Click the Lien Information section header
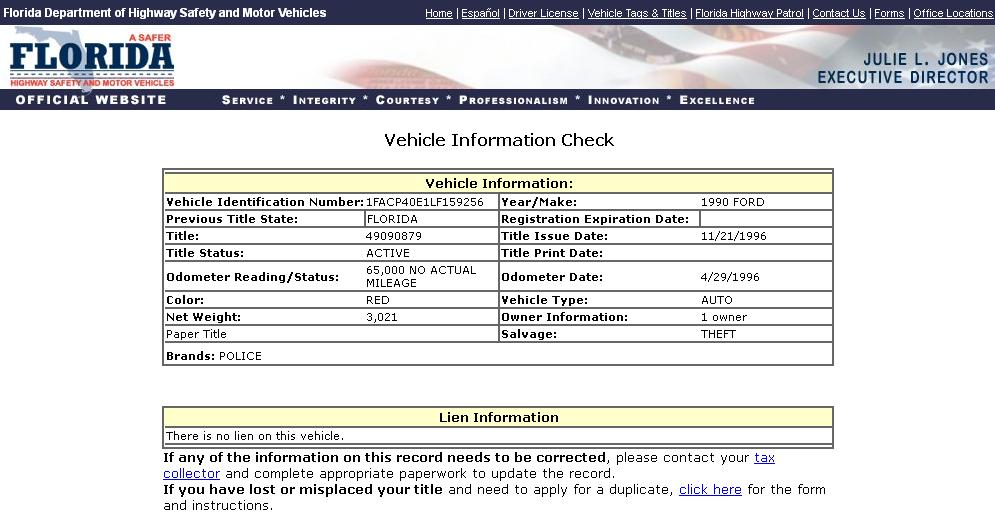This screenshot has width=995, height=532. coord(498,417)
